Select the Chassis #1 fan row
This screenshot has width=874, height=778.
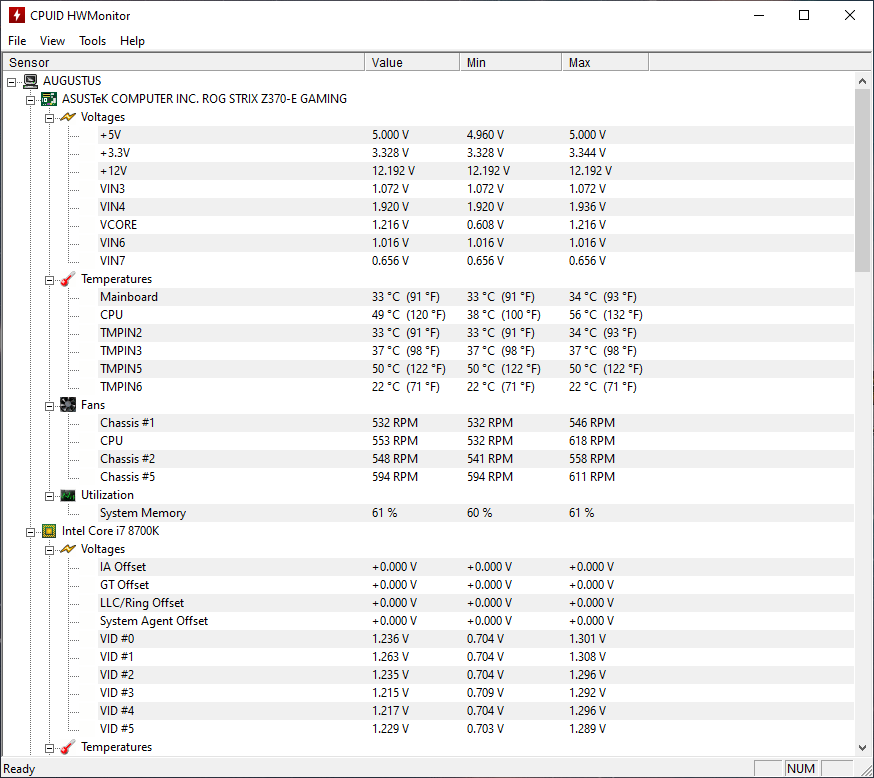click(x=476, y=423)
